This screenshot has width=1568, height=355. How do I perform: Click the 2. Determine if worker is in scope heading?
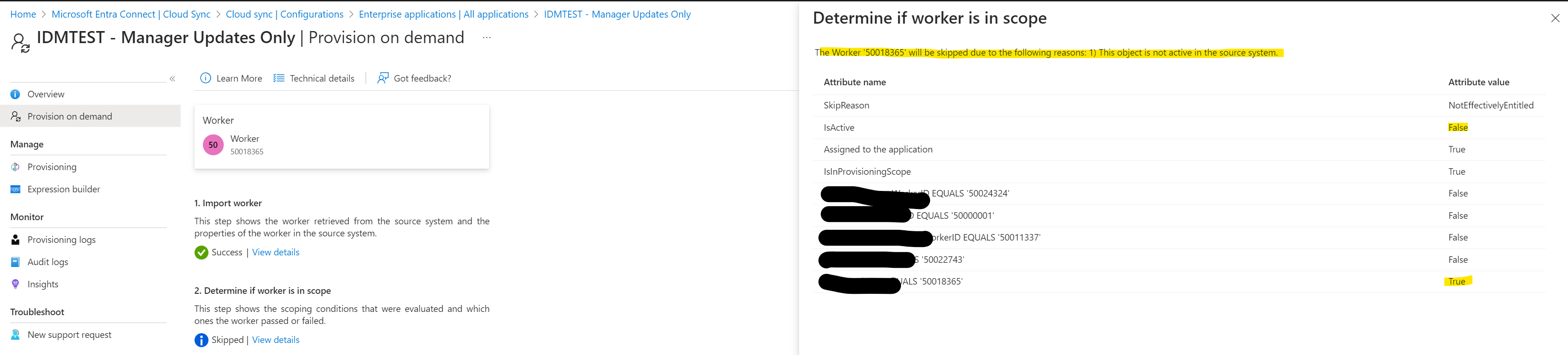(263, 291)
